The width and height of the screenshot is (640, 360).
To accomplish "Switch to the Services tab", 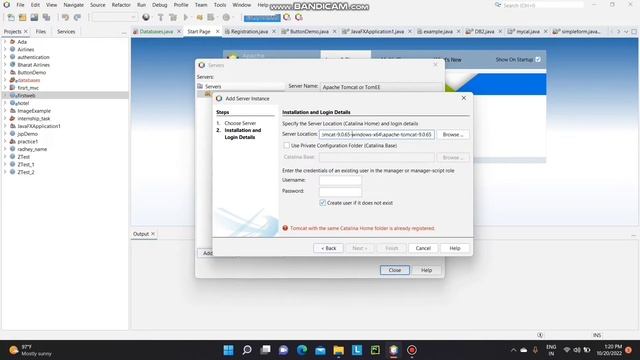I will 66,31.
